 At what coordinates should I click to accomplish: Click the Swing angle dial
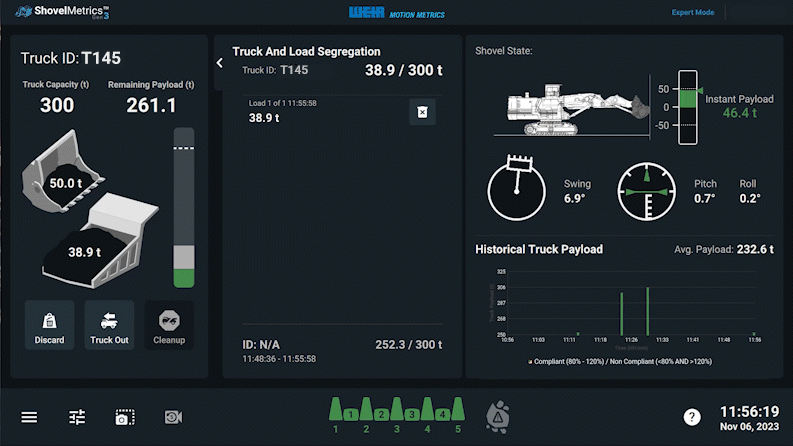pyautogui.click(x=516, y=190)
